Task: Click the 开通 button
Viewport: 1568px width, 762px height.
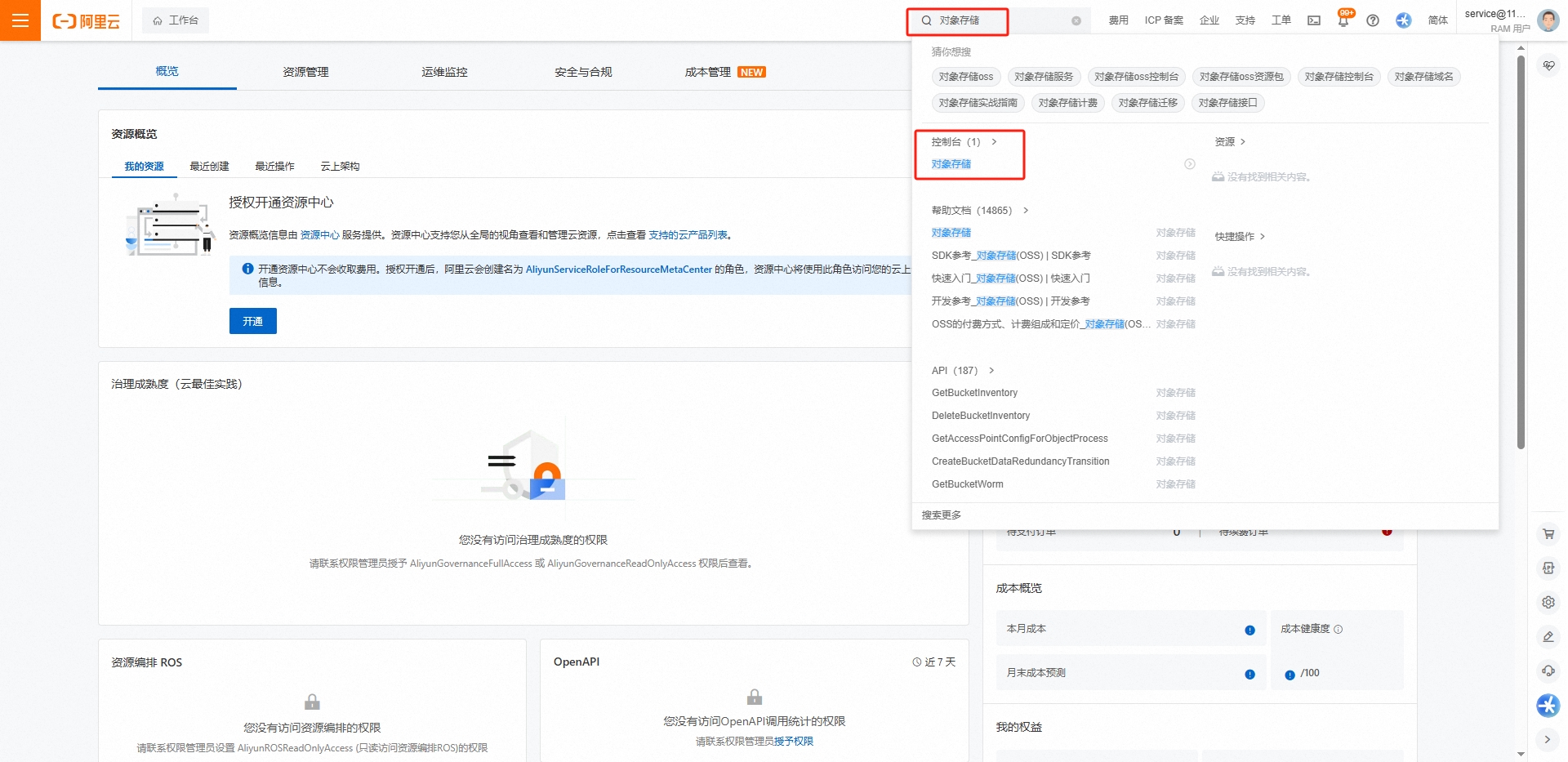Action: [x=253, y=321]
